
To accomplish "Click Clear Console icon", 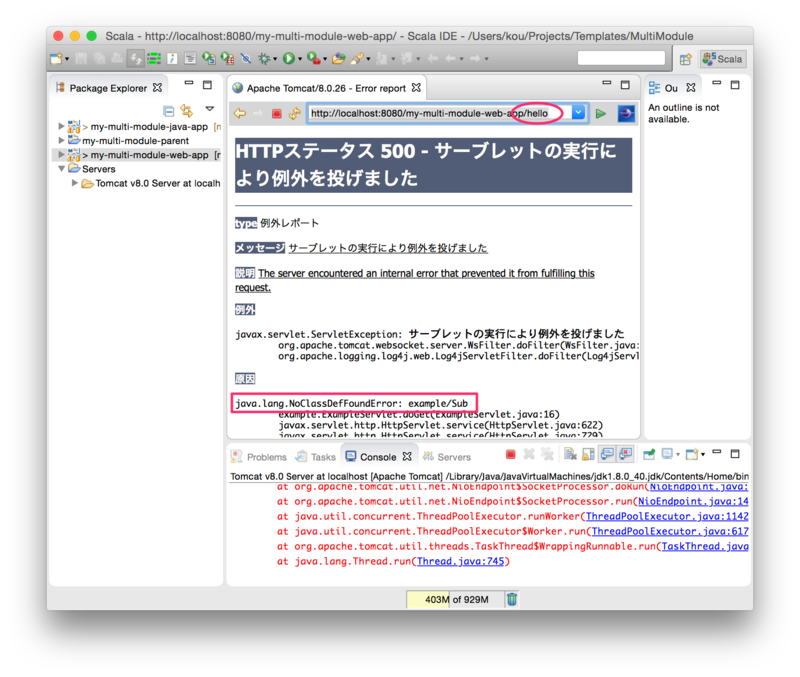I will (570, 454).
